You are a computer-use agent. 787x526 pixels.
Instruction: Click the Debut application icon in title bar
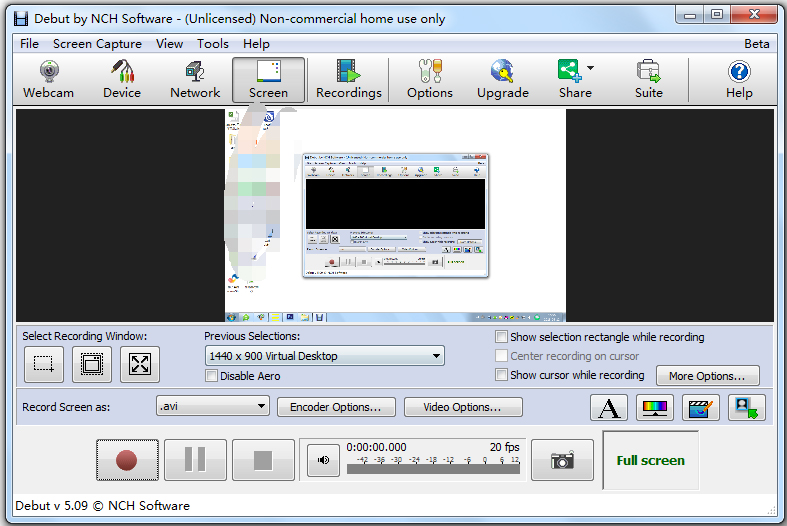(x=21, y=19)
